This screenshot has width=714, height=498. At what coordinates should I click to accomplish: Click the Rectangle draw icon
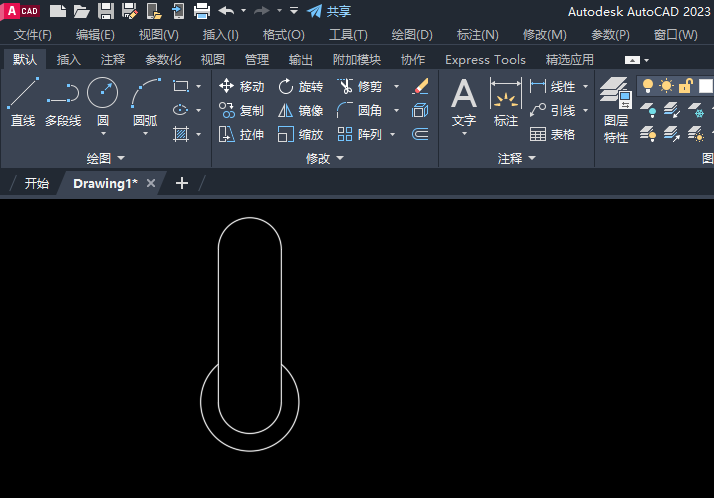(181, 86)
